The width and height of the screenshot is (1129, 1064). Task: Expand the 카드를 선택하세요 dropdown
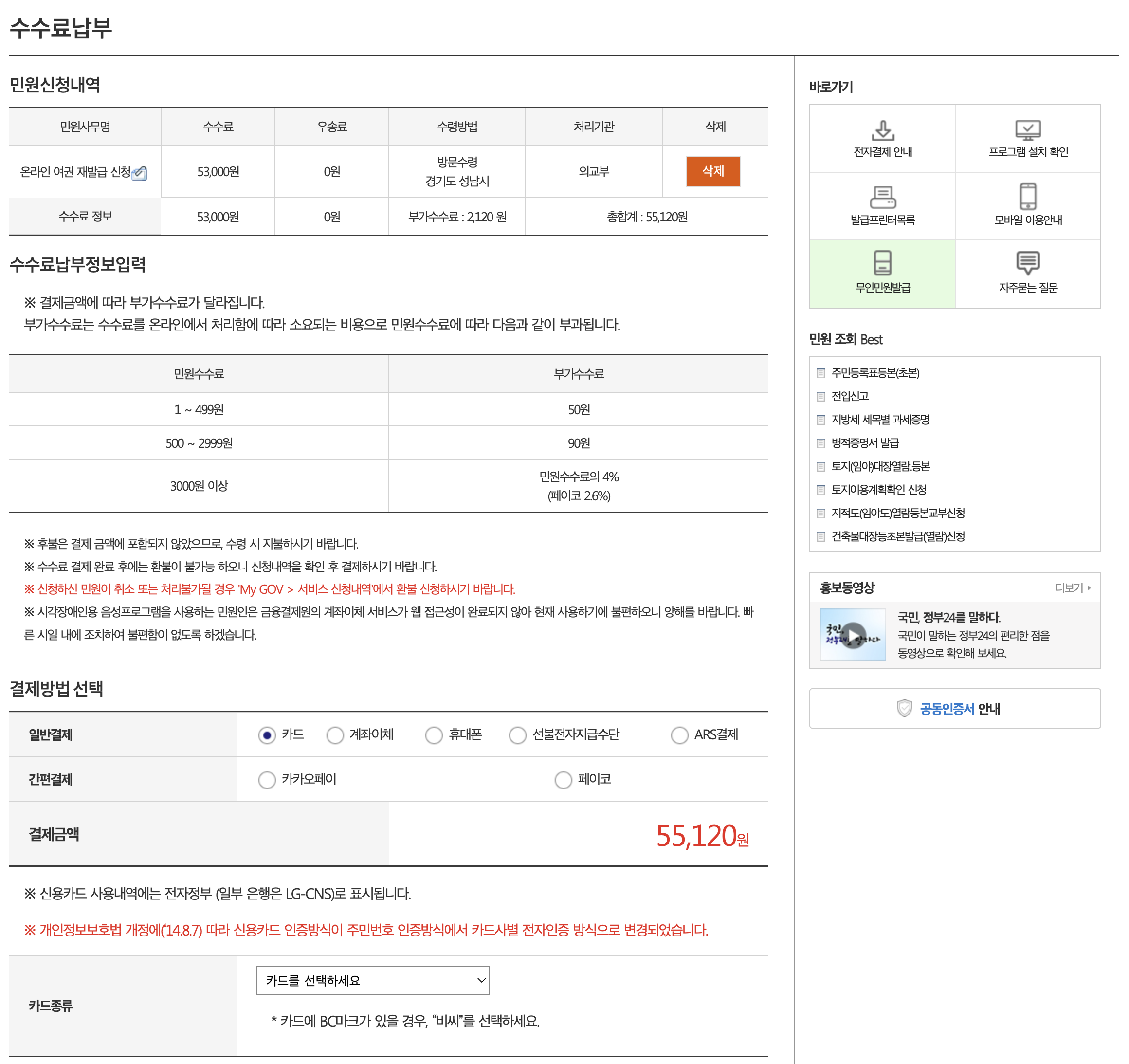(x=373, y=980)
